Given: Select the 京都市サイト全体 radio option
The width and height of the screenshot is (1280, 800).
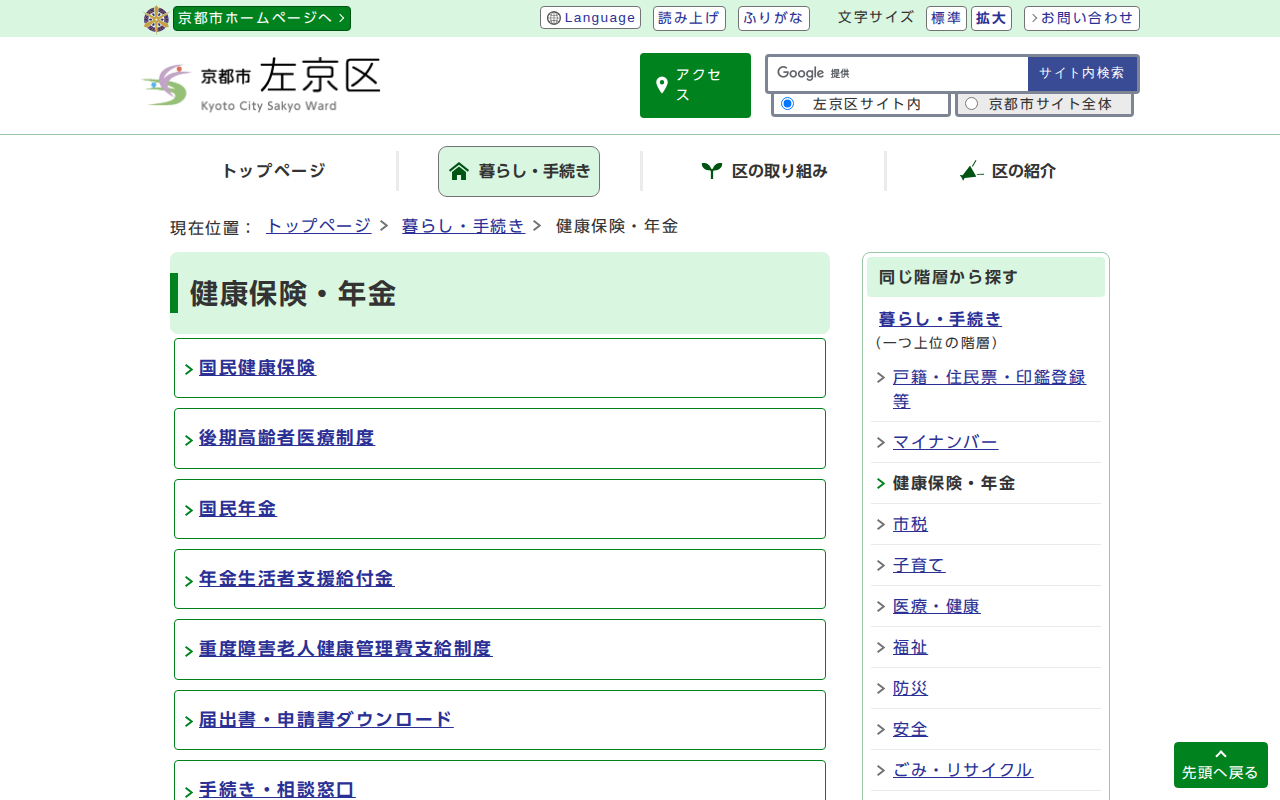Looking at the screenshot, I should 971,104.
